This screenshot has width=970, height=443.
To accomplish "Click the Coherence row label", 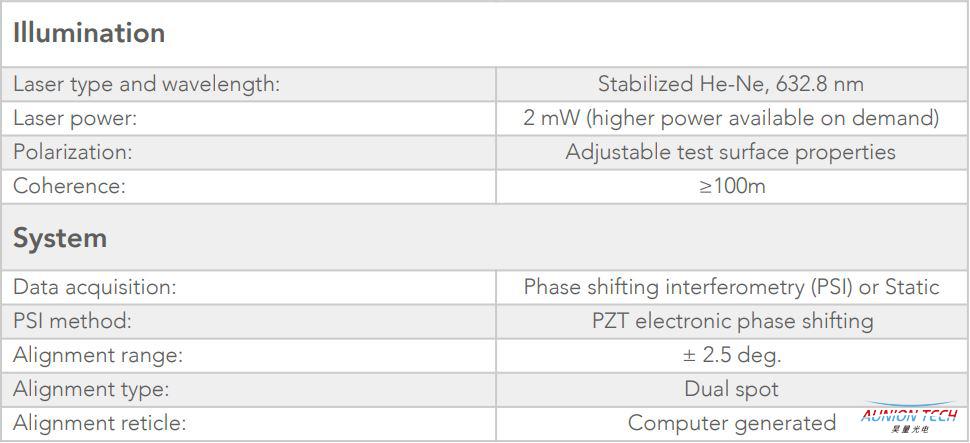I will 69,186.
